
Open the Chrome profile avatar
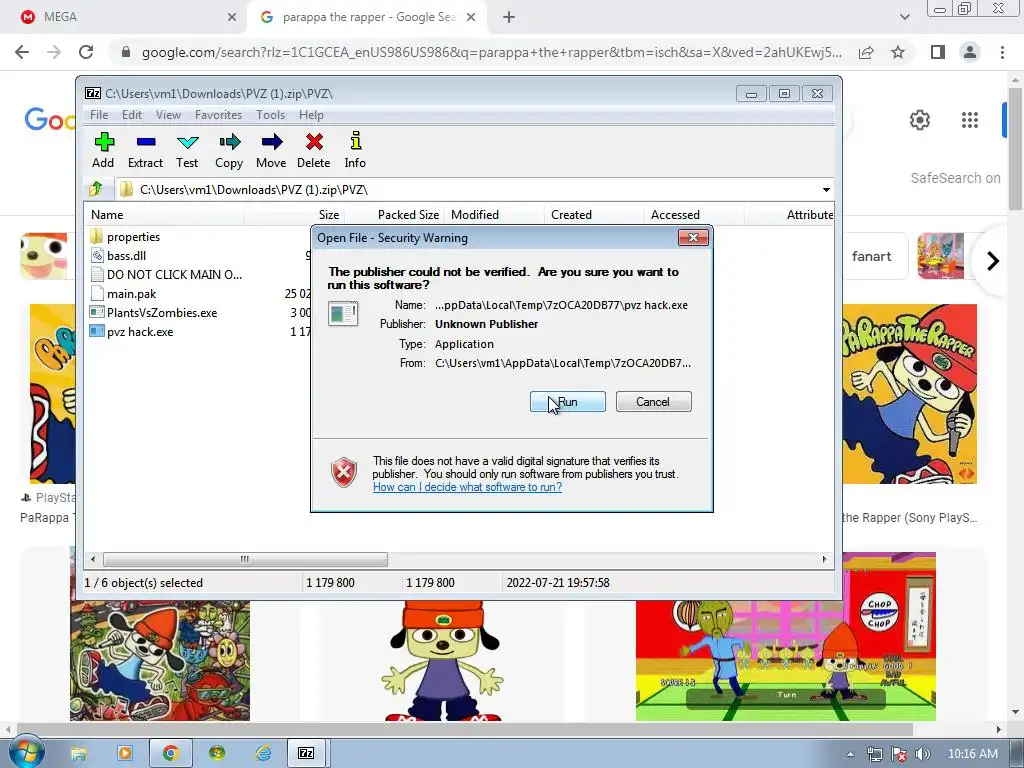coord(970,52)
